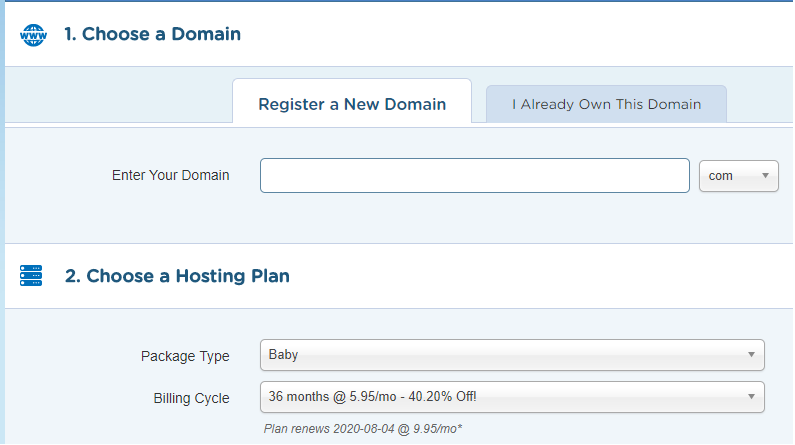This screenshot has height=445, width=795.
Task: Click the 1. Choose a Domain heading
Action: point(152,34)
